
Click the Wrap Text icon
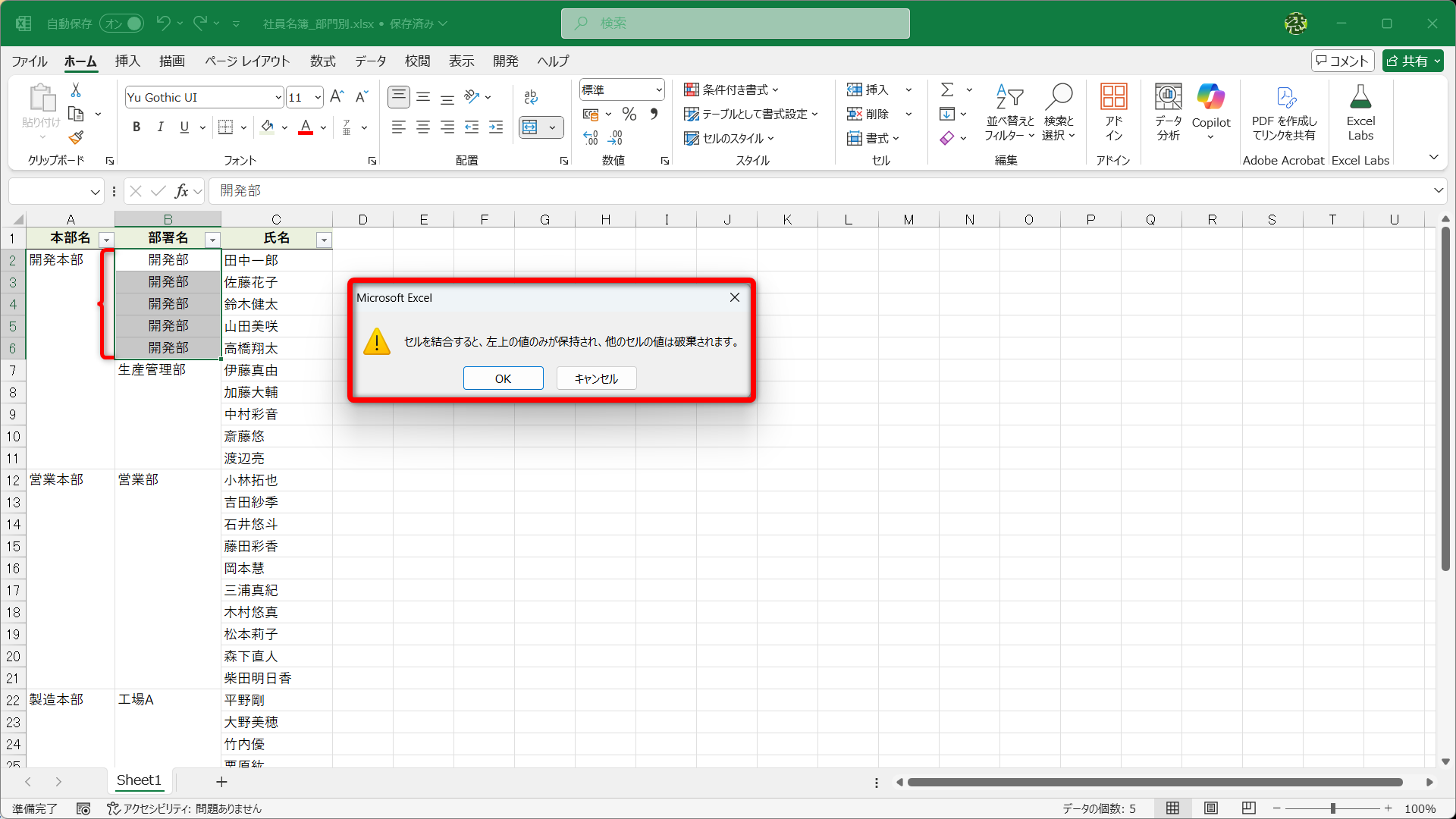(x=531, y=97)
